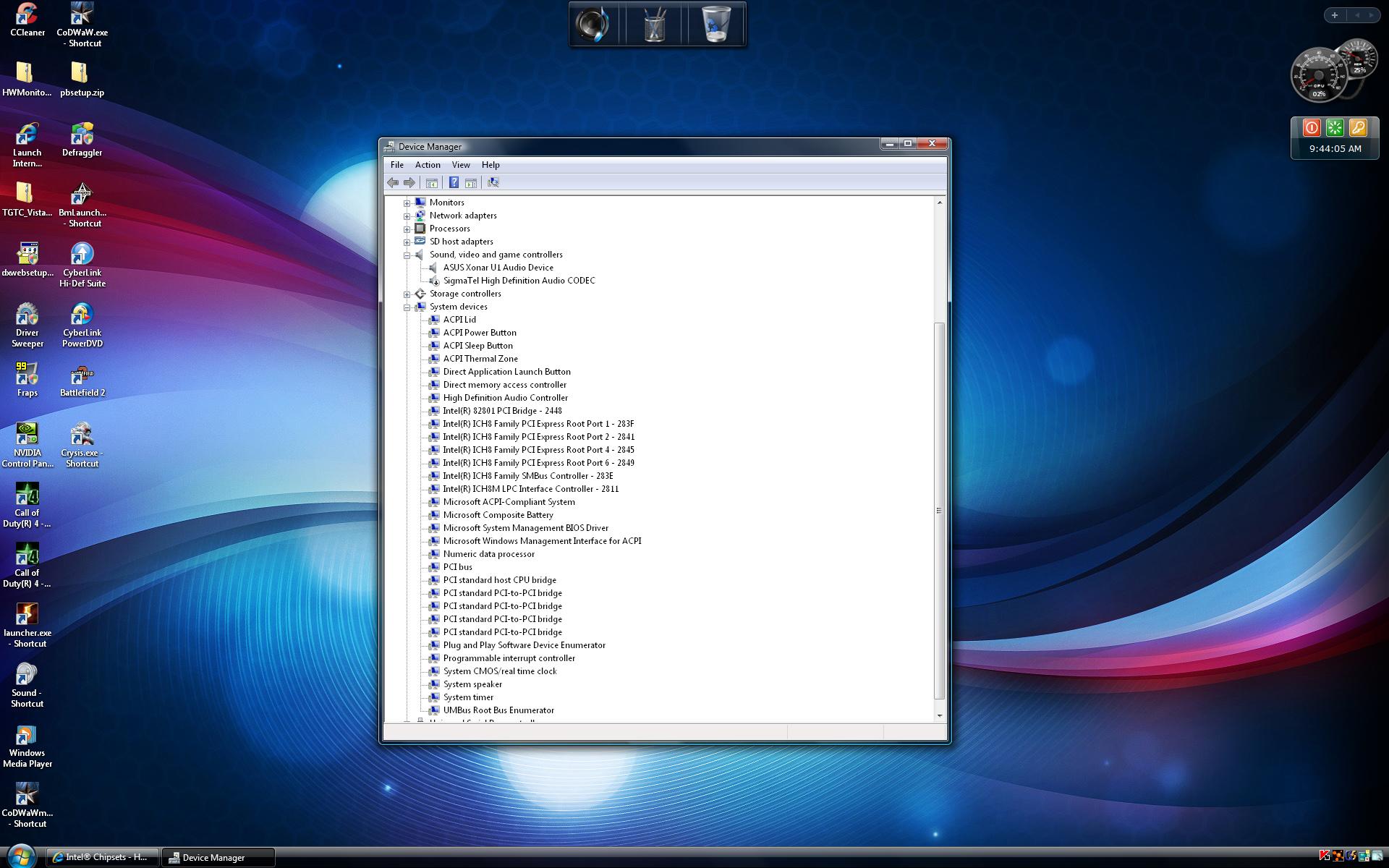The image size is (1389, 868).
Task: Click the scrollbar down arrow in device tree
Action: tap(939, 715)
